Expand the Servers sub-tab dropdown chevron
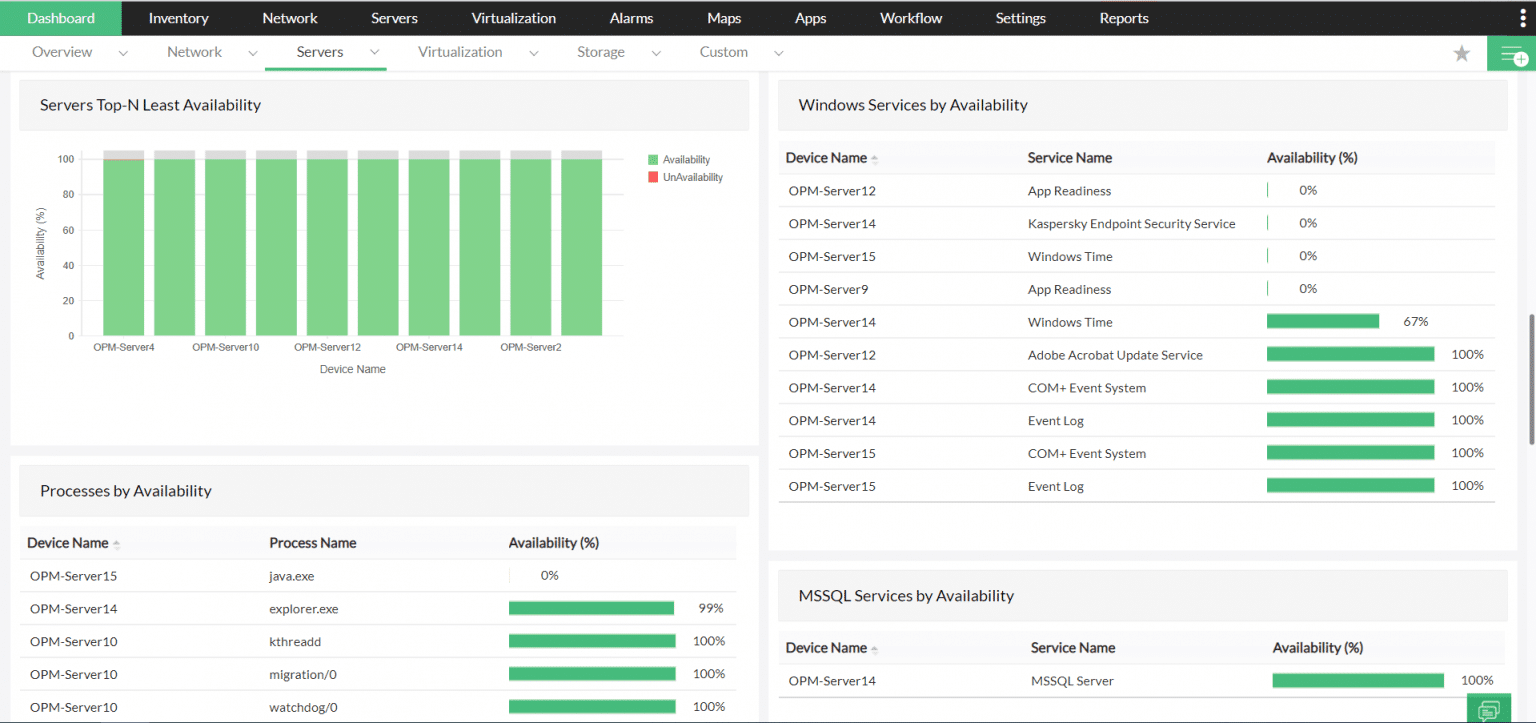 coord(374,53)
